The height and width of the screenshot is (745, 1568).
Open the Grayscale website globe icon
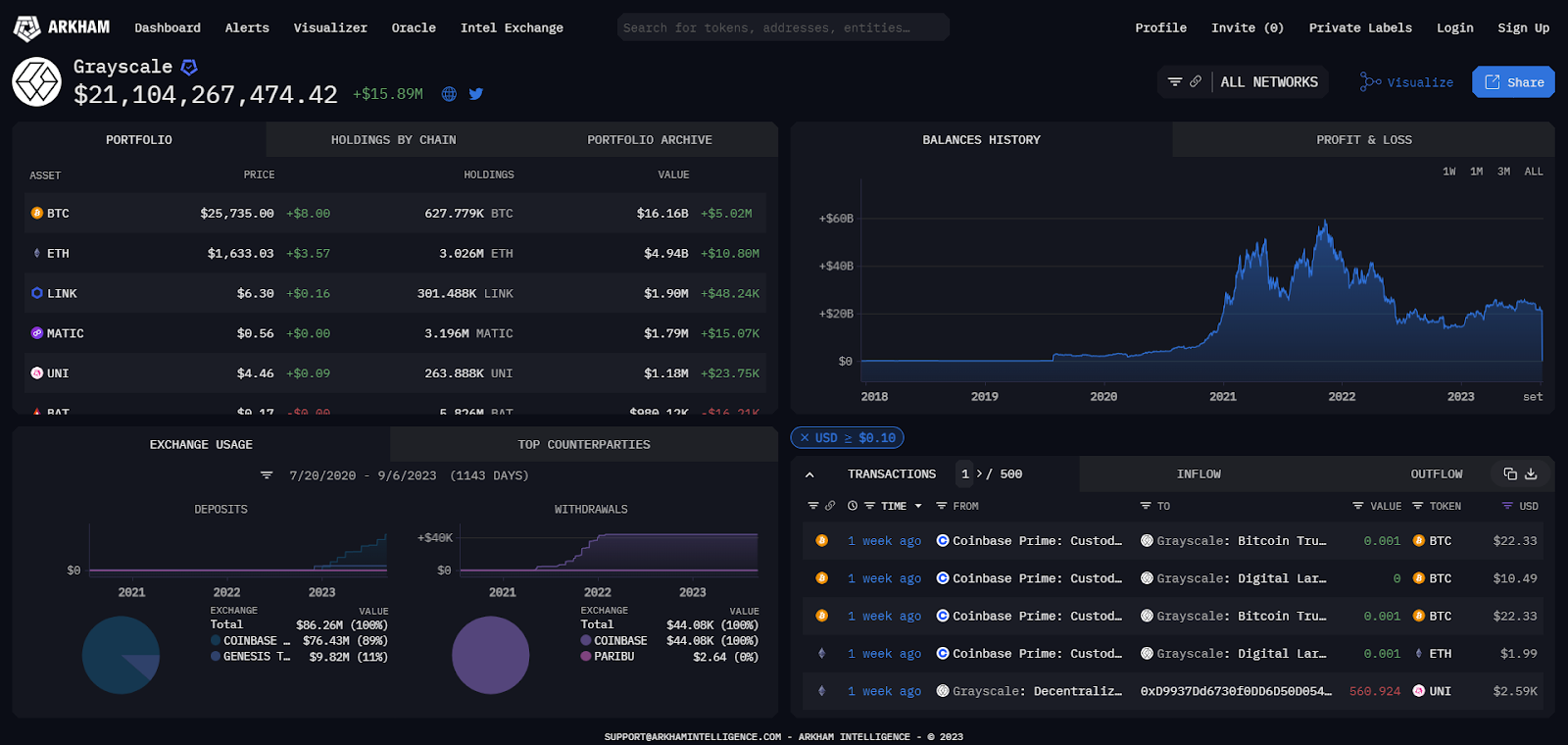click(449, 94)
